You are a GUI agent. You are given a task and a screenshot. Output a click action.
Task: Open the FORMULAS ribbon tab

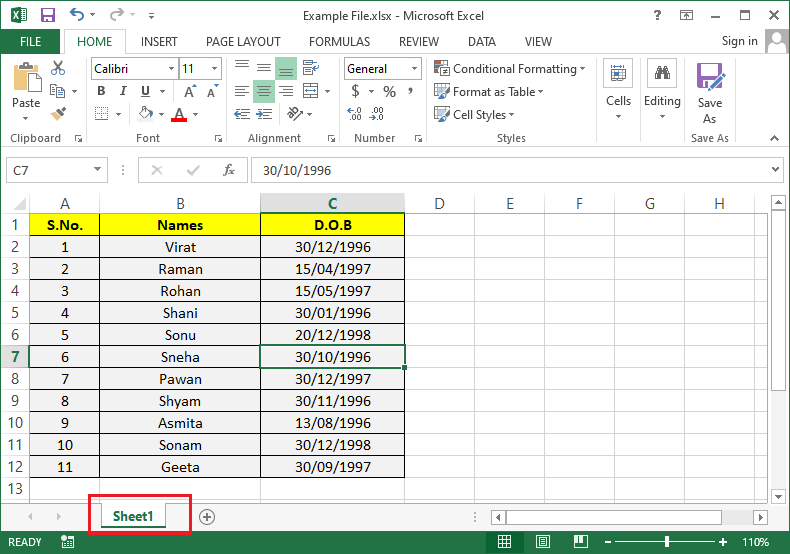(x=339, y=42)
